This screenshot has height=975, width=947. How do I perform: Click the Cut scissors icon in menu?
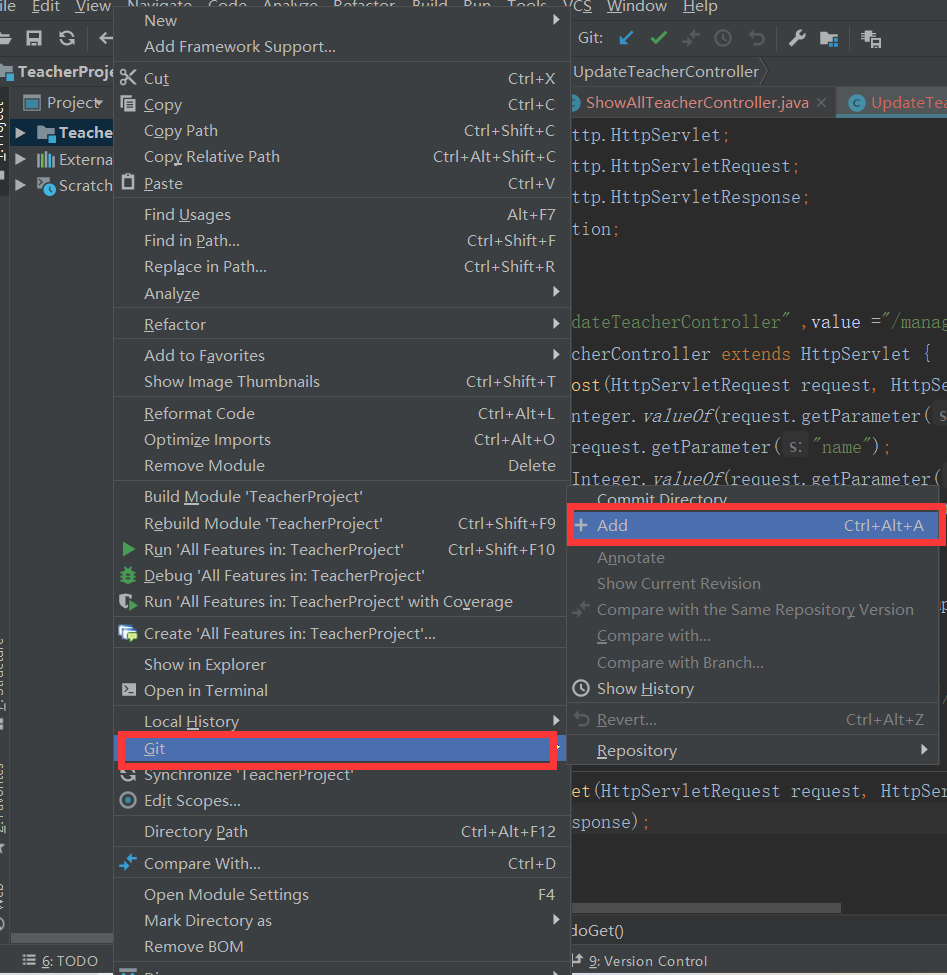[x=128, y=78]
